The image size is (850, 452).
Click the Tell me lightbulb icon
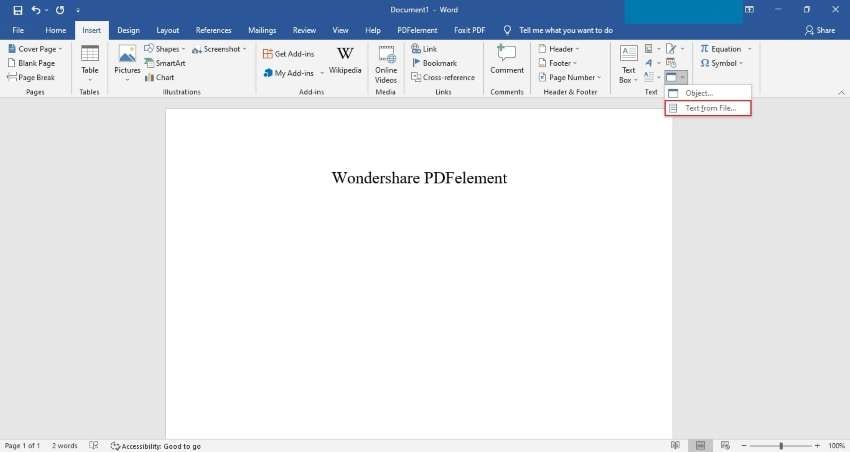[507, 30]
